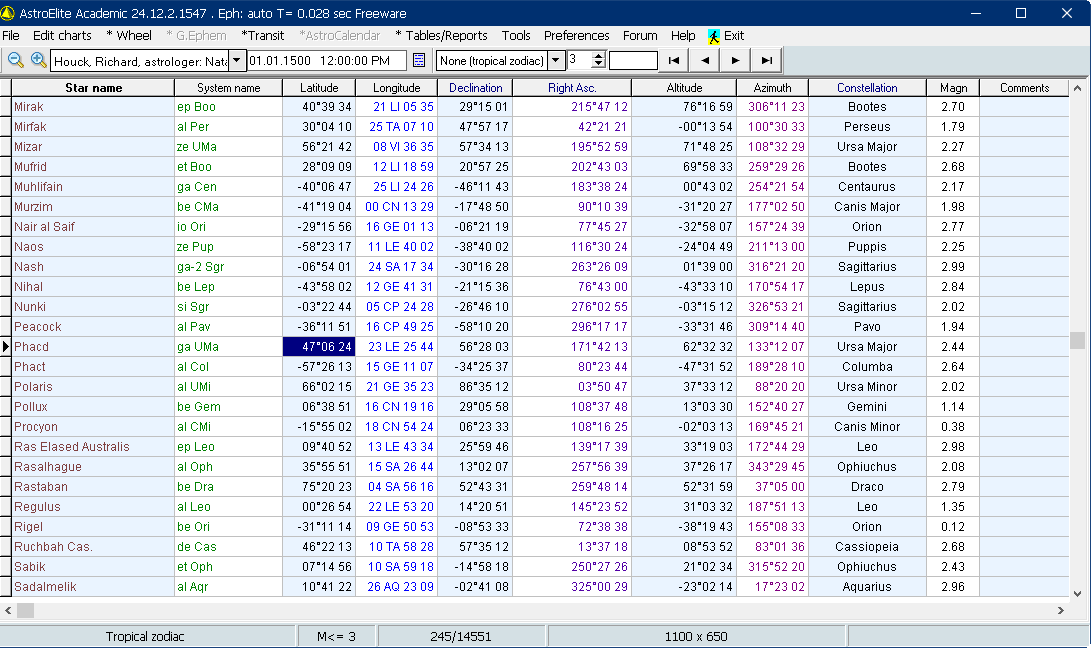Select the star name Mirak
Screen dimensions: 1091x648
[x=29, y=106]
